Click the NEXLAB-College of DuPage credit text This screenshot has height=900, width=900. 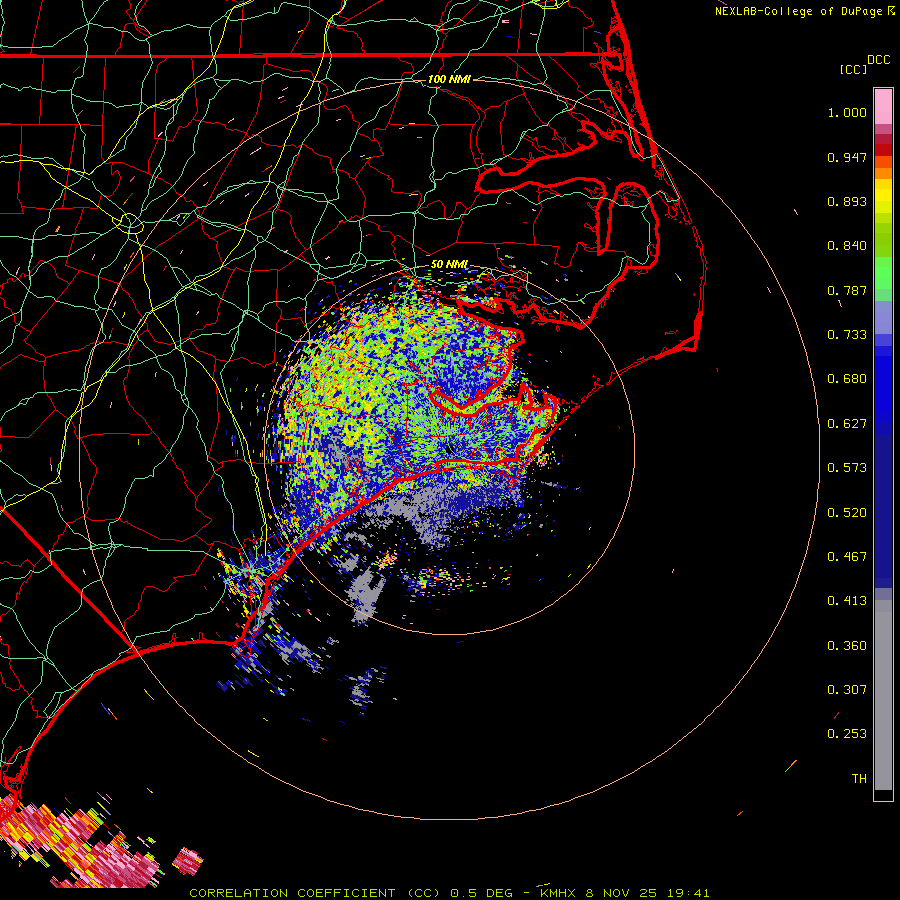(798, 11)
